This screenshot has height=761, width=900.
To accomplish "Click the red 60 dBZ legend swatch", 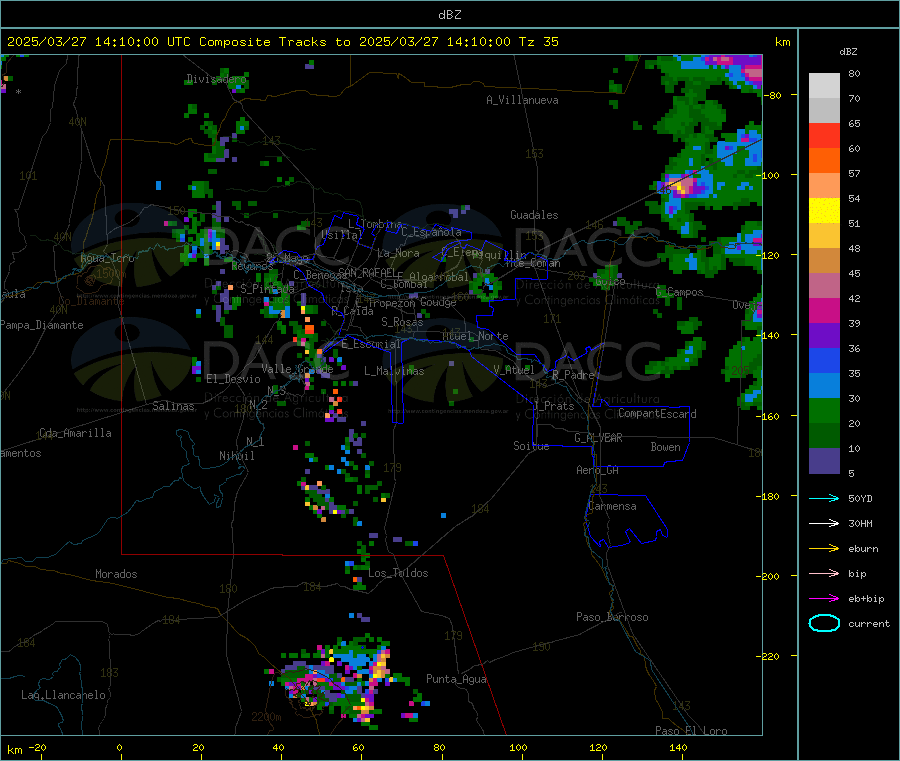I will (x=824, y=135).
